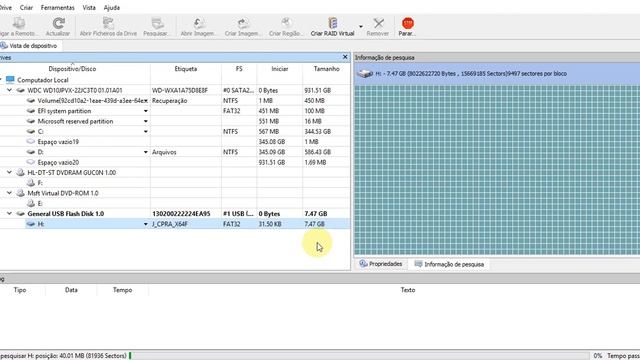Click the Etiqueta column header
The image size is (640, 360).
click(x=186, y=69)
